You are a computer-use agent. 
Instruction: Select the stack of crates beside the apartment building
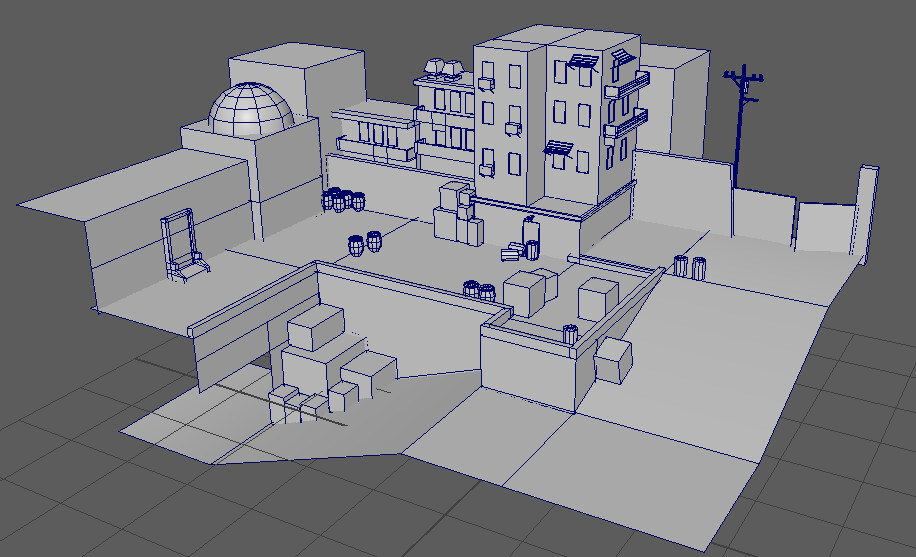(459, 214)
